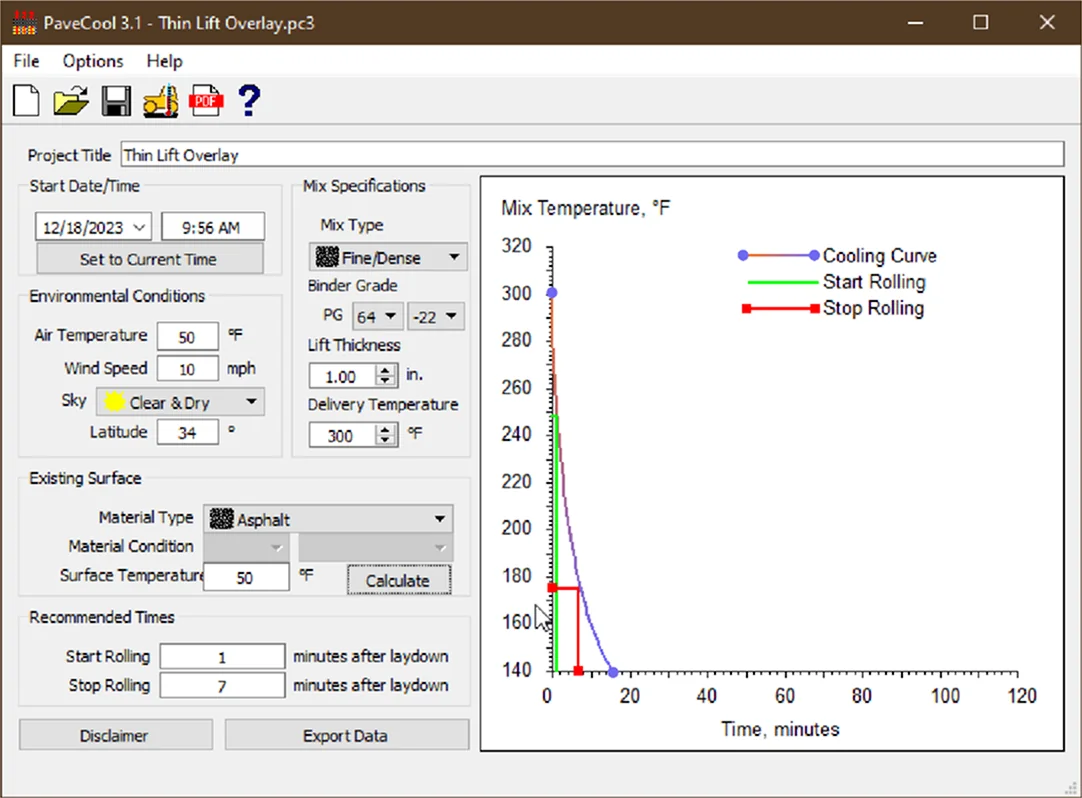Open help via the question mark icon
Viewport: 1082px width, 798px height.
click(x=249, y=100)
